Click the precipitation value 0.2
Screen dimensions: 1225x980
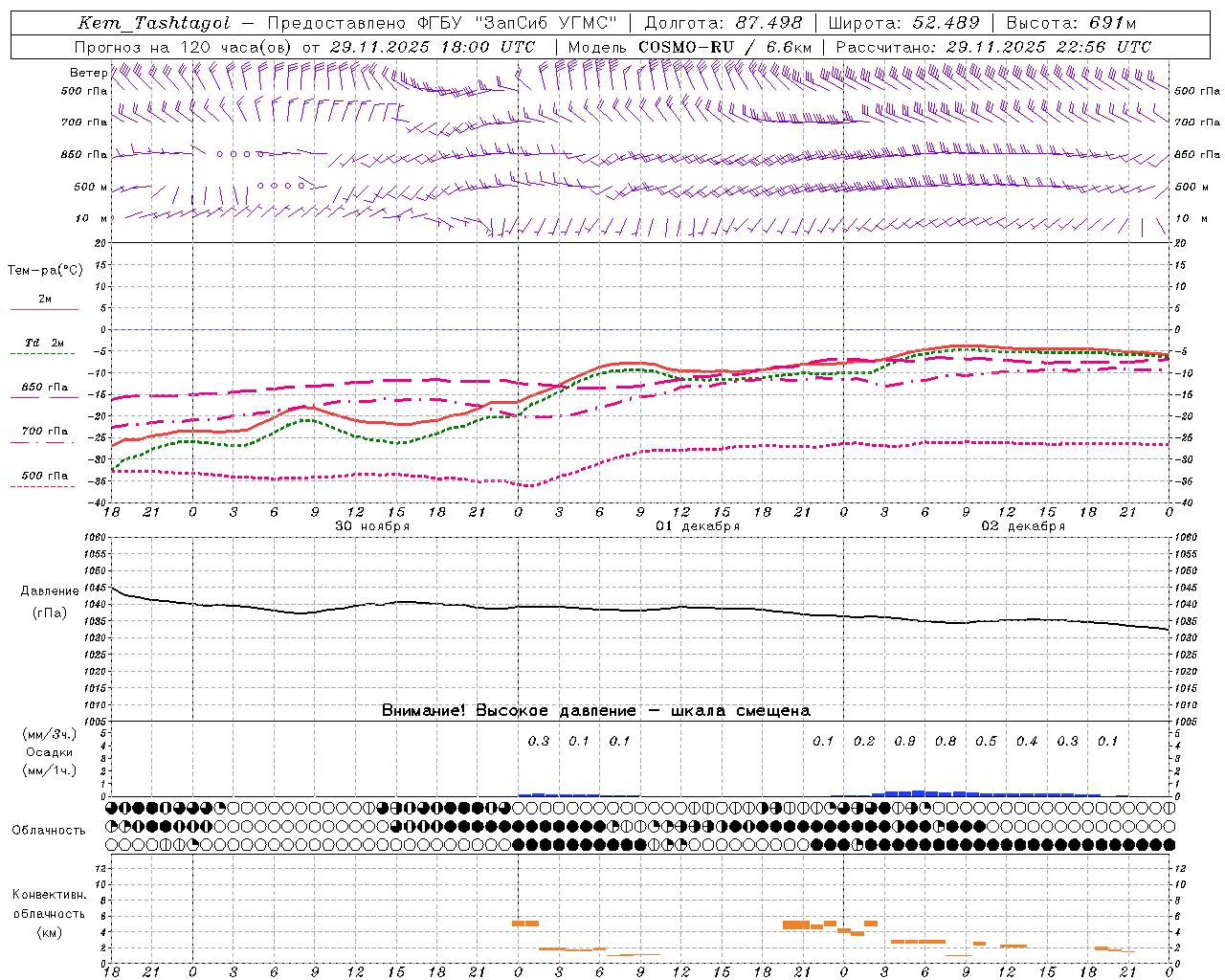click(864, 742)
